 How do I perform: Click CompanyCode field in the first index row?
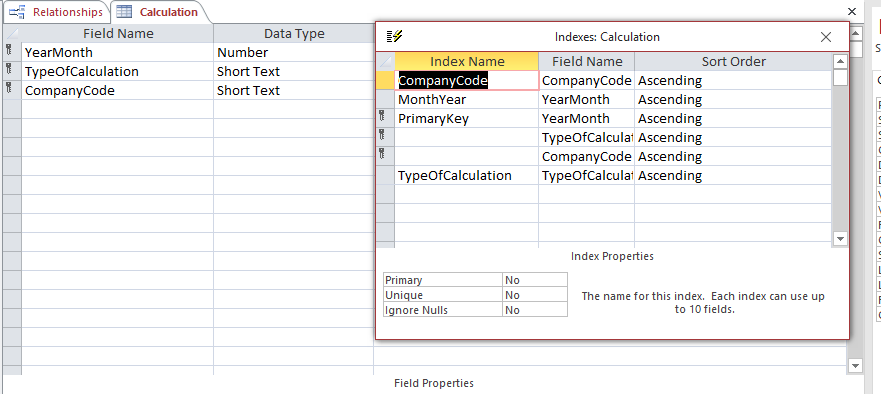pos(587,80)
